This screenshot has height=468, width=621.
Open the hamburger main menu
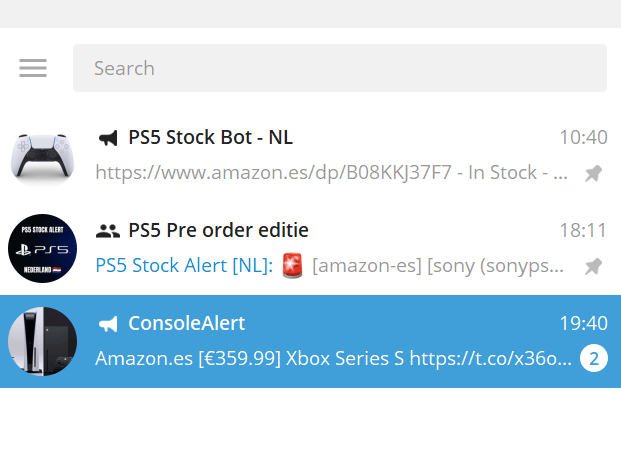[x=33, y=68]
